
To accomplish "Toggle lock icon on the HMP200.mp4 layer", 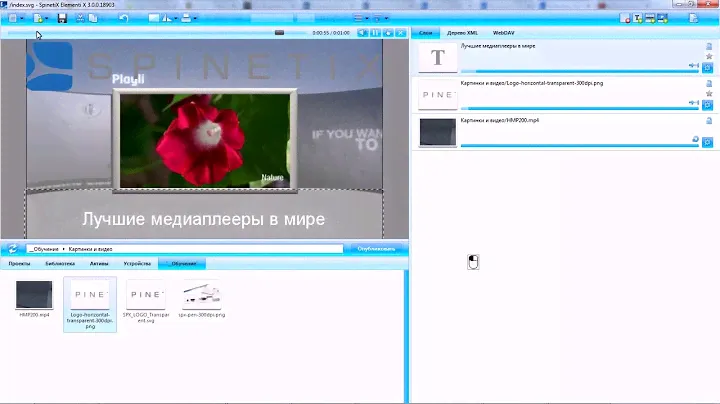I will coord(695,139).
